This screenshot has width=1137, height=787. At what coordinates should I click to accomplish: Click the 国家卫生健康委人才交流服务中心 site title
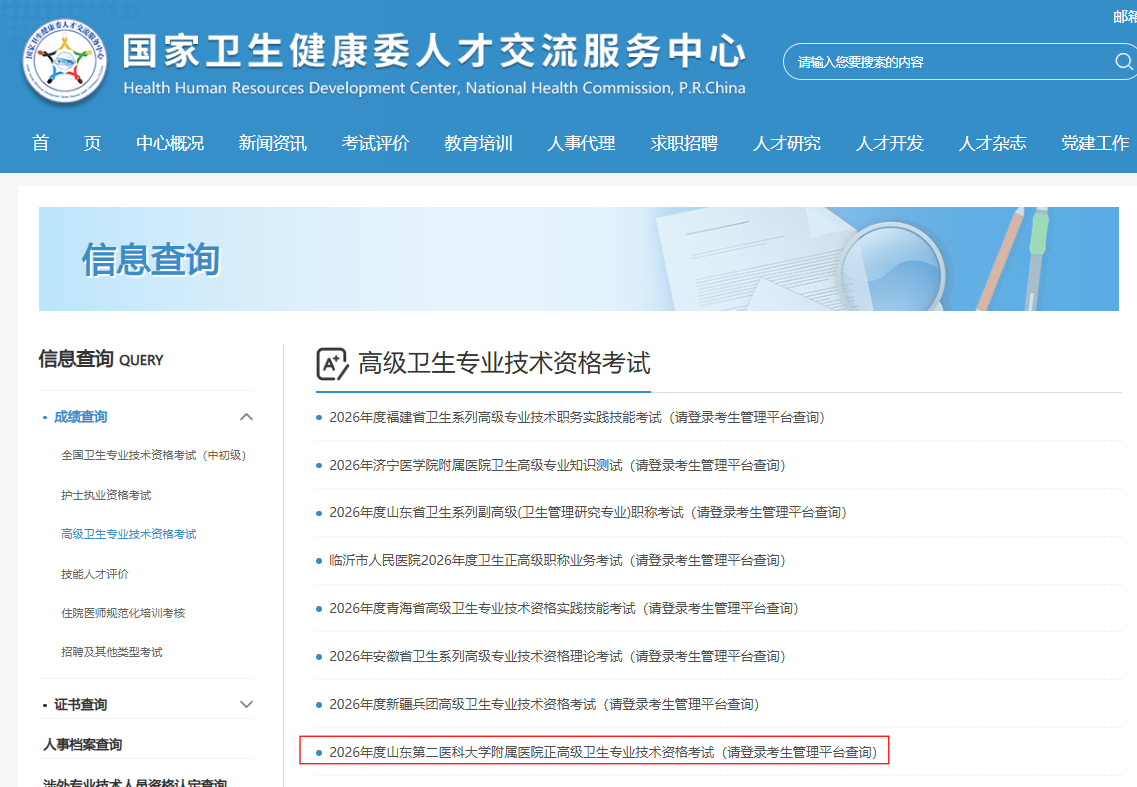point(434,51)
